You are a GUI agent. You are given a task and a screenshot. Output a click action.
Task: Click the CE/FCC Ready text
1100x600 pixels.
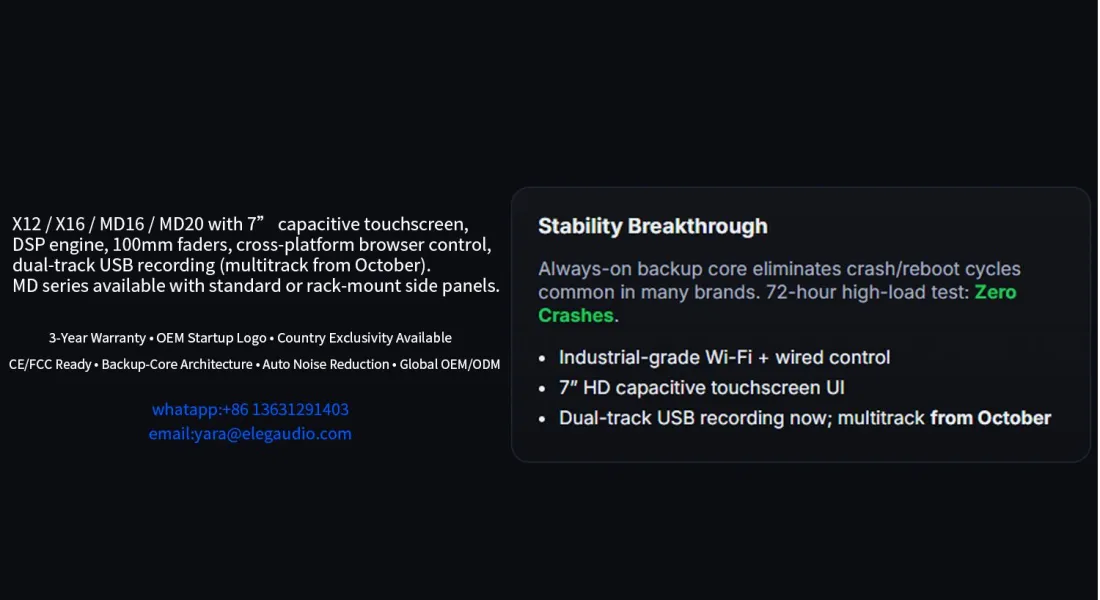point(50,364)
